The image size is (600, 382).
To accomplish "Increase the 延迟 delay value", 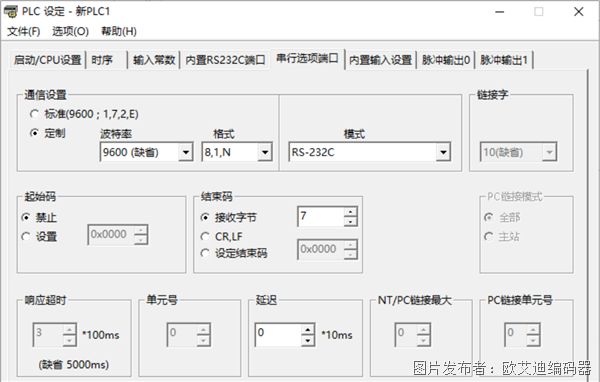I will (308, 329).
